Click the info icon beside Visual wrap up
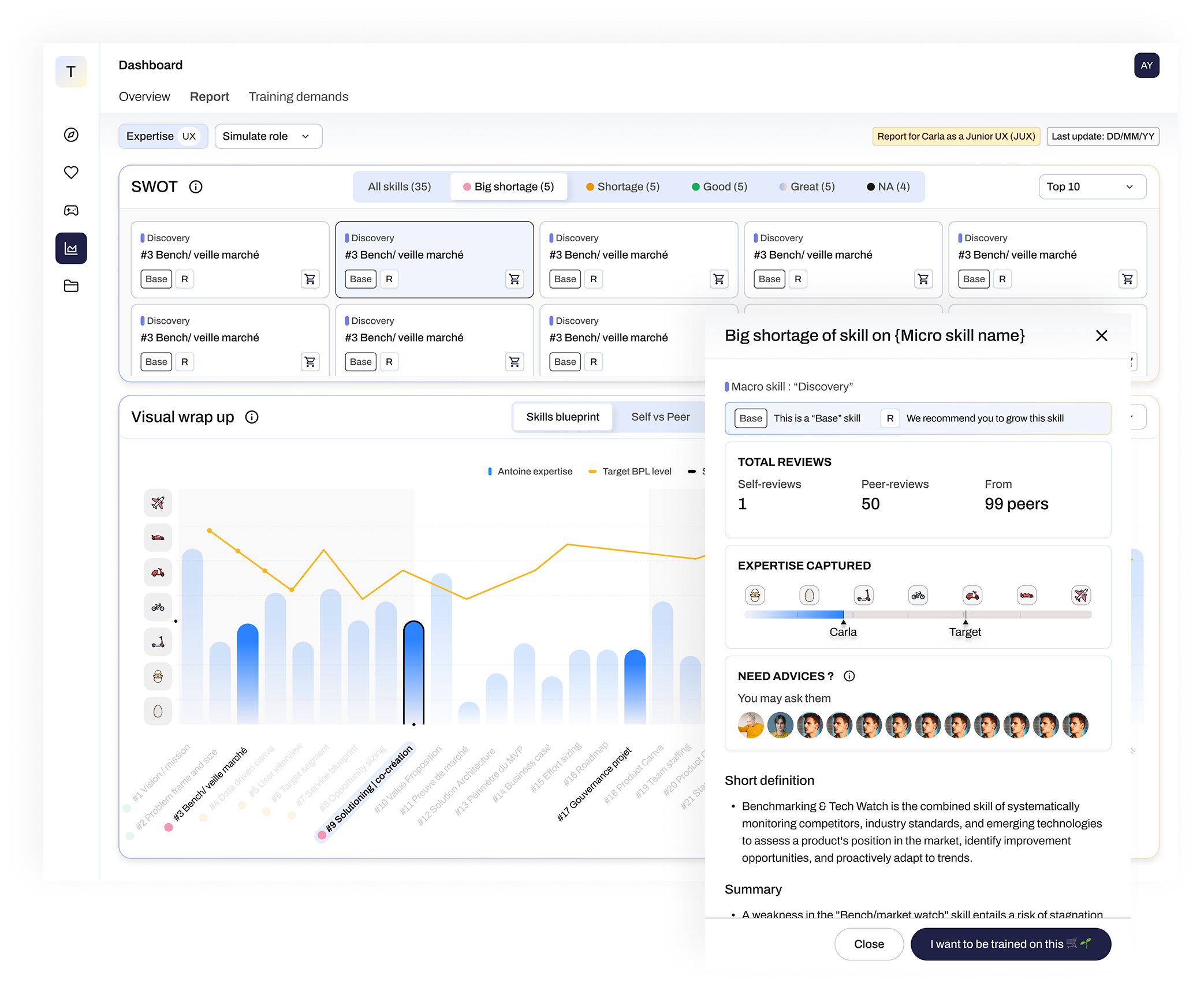The height and width of the screenshot is (987, 1204). pyautogui.click(x=252, y=417)
